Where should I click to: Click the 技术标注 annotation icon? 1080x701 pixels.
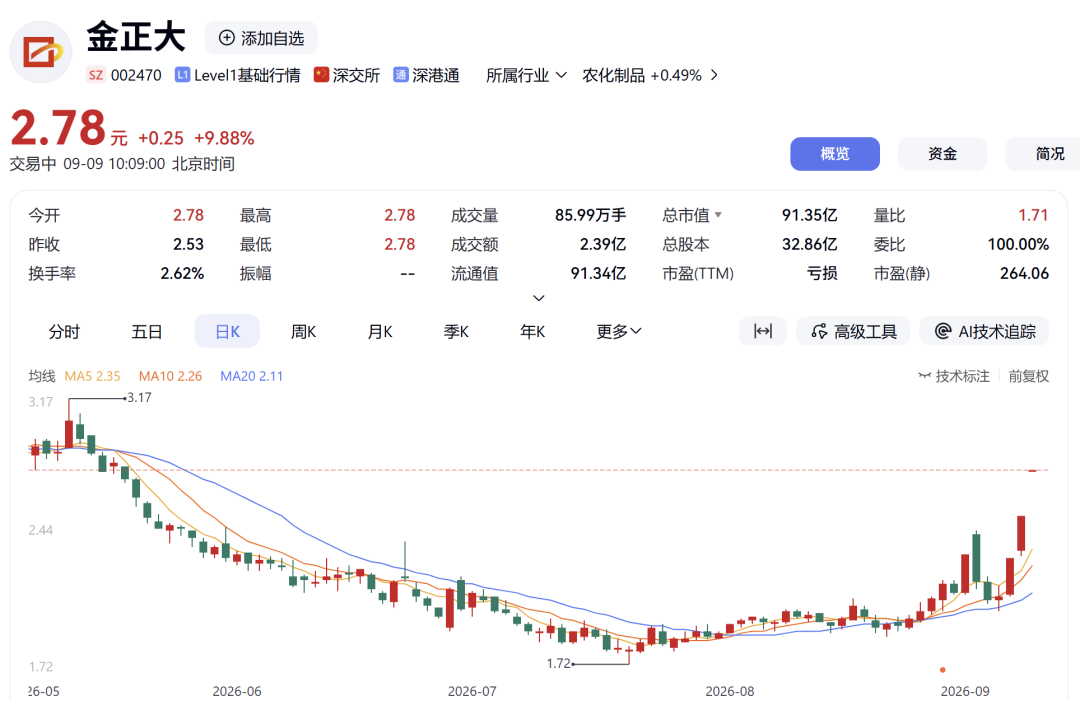tap(925, 376)
